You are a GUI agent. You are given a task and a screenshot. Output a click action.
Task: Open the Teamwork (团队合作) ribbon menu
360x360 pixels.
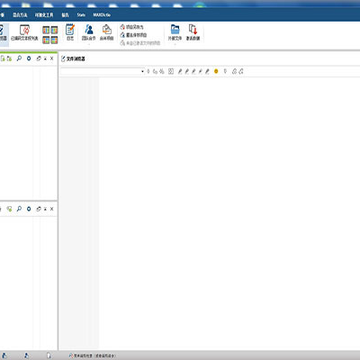click(89, 33)
